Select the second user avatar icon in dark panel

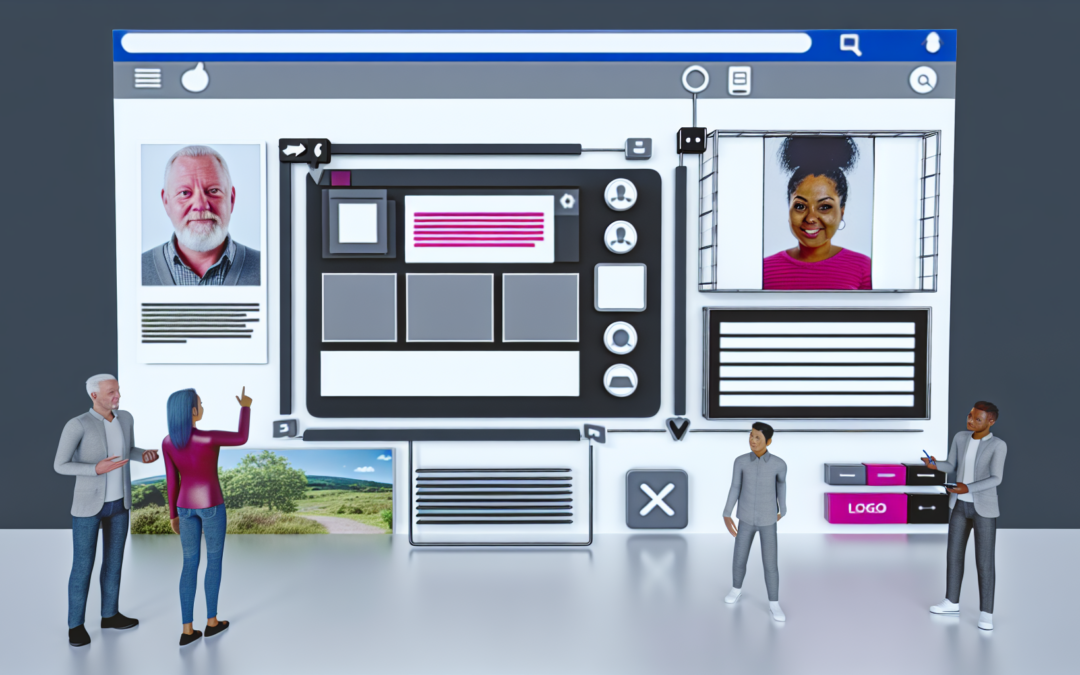click(621, 237)
